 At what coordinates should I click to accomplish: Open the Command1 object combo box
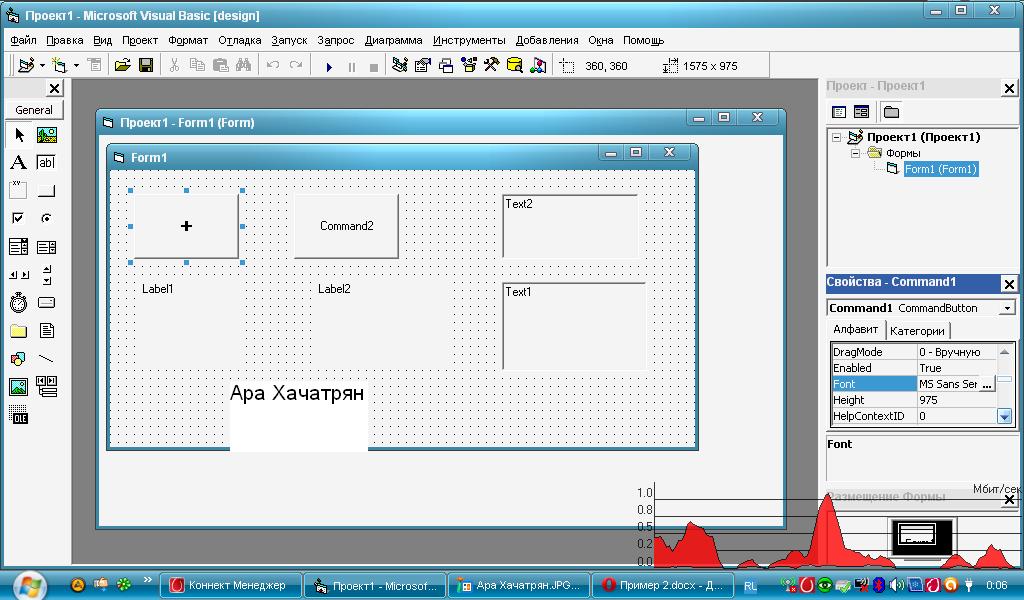(x=1008, y=308)
